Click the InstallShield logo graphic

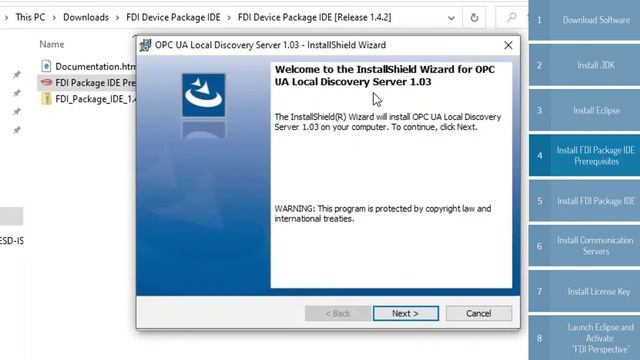tap(203, 95)
